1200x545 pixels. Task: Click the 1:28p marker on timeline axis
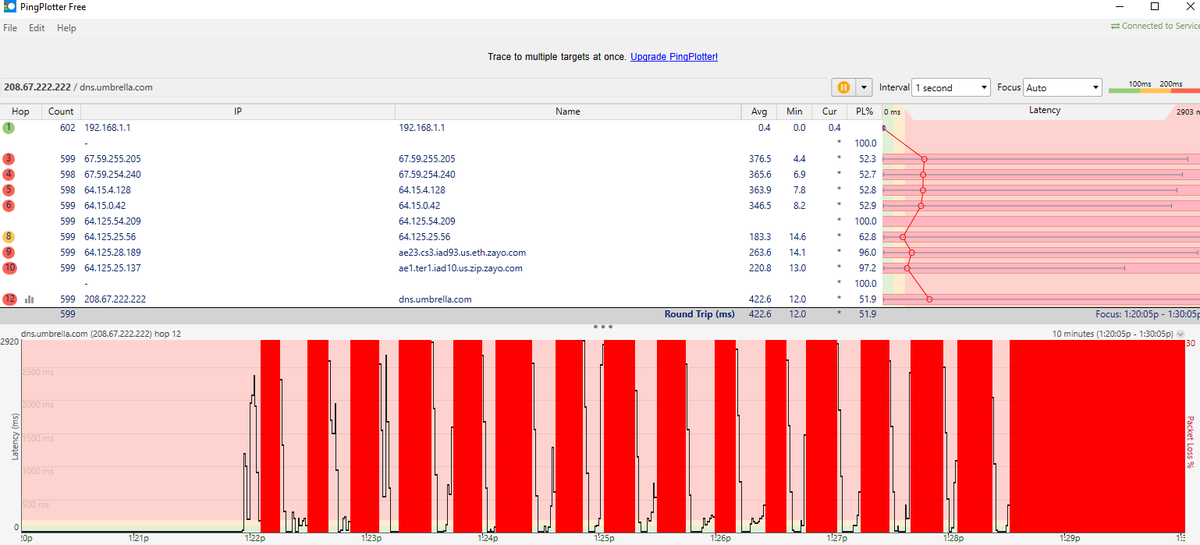(x=953, y=538)
